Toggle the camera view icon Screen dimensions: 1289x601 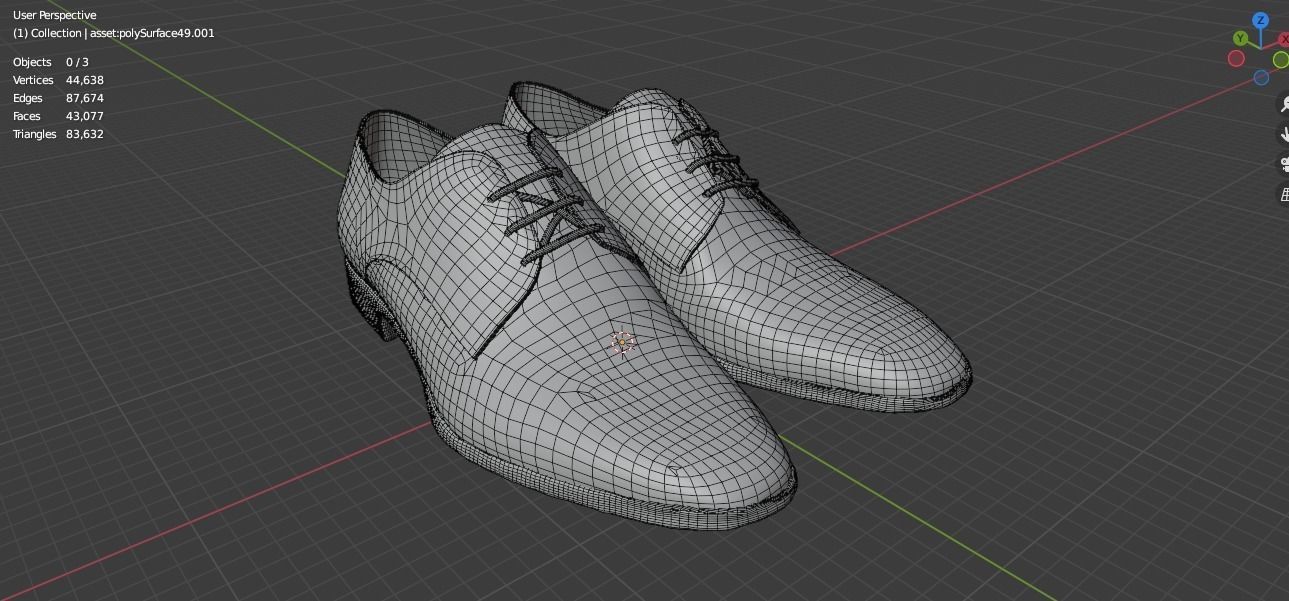click(x=1284, y=164)
